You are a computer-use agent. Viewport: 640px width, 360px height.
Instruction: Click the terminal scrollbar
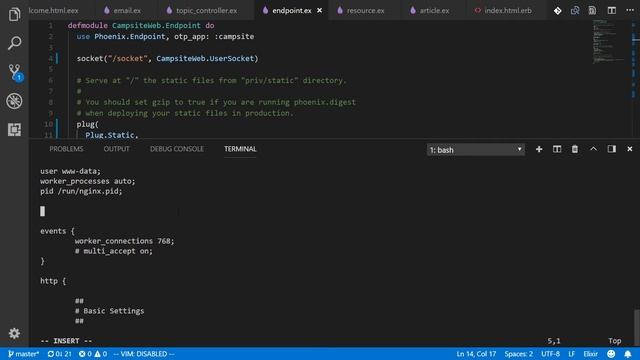[637, 327]
